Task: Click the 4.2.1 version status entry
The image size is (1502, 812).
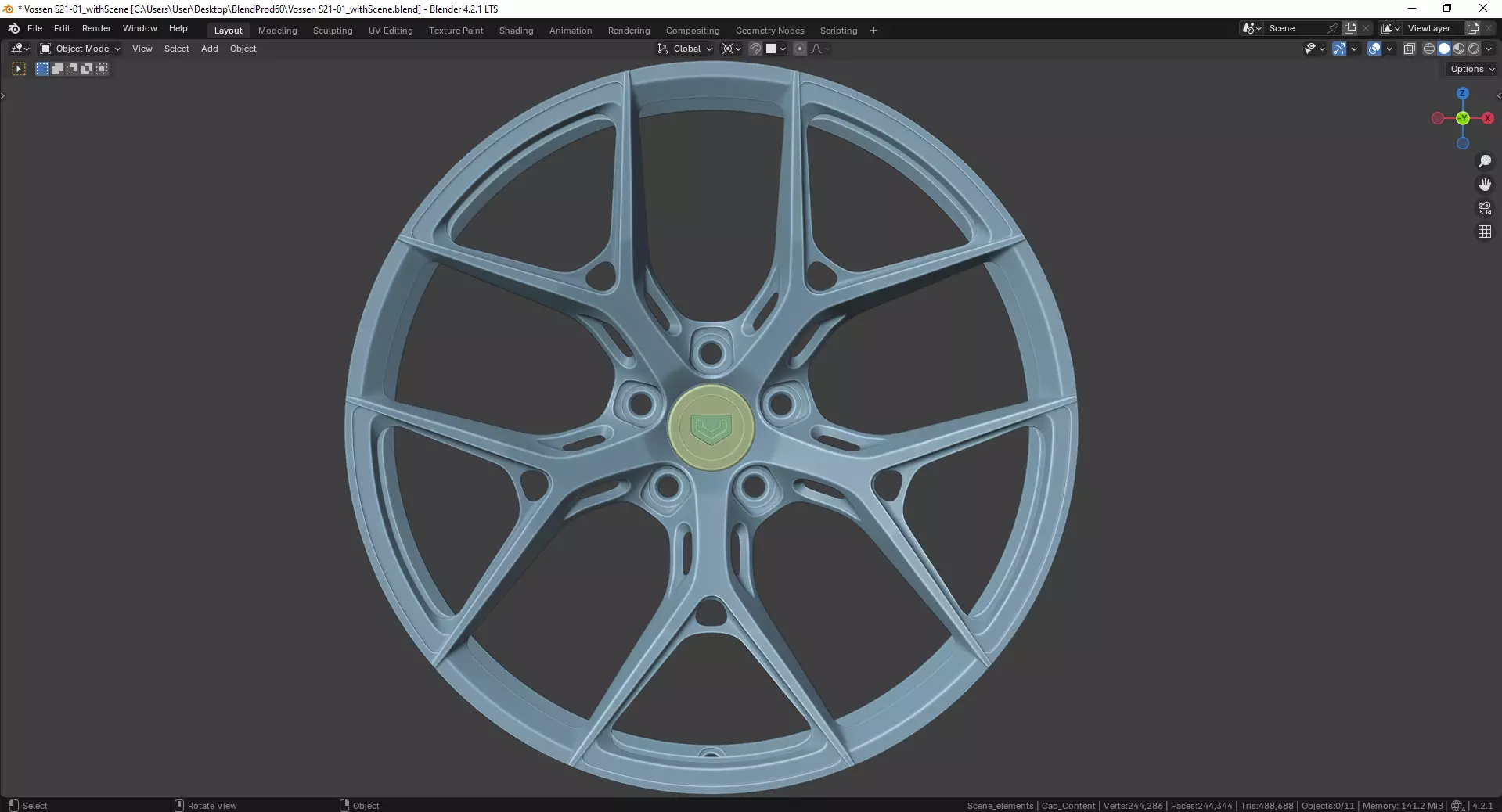Action: (1482, 805)
